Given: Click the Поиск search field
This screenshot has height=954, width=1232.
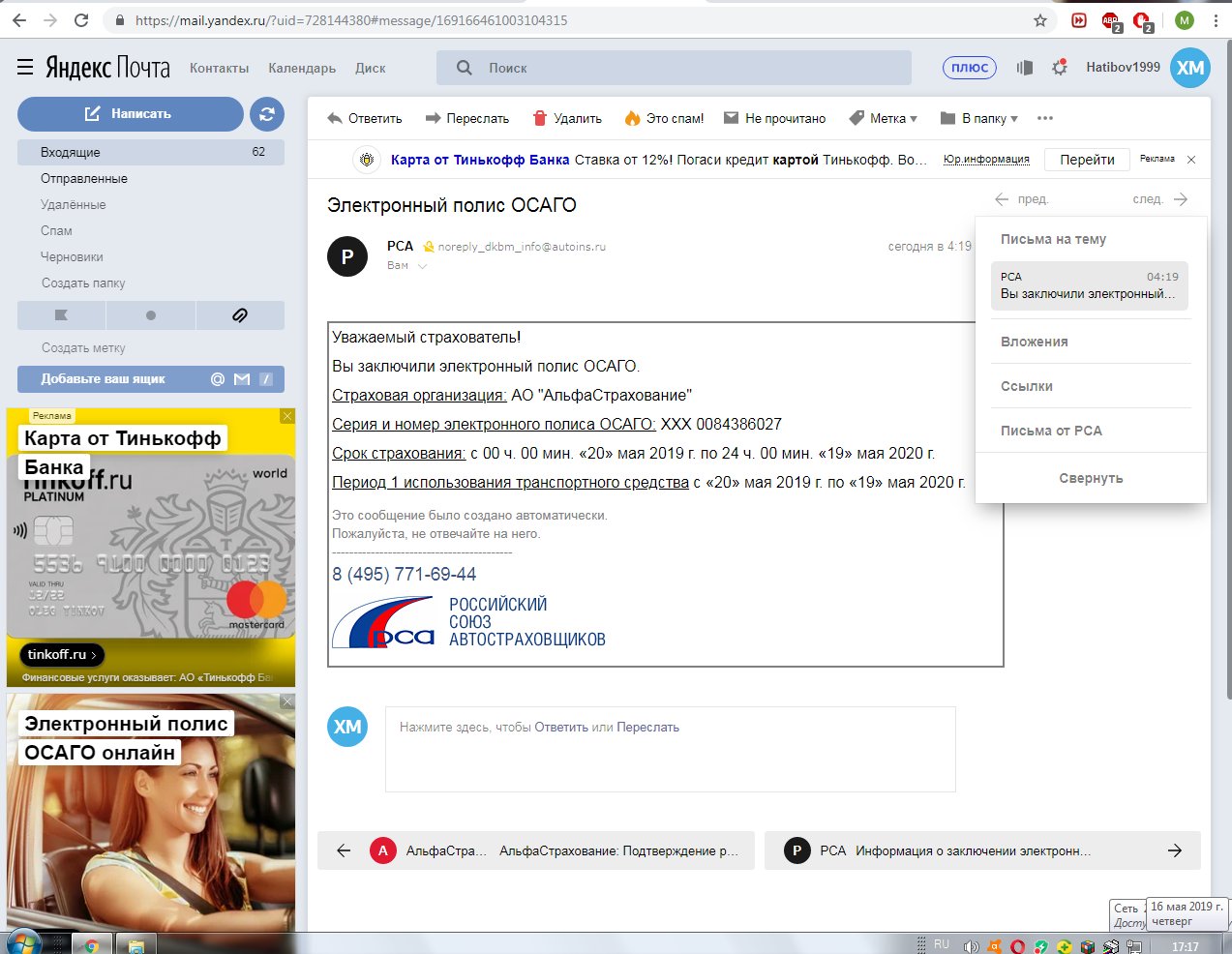Looking at the screenshot, I should tap(674, 68).
